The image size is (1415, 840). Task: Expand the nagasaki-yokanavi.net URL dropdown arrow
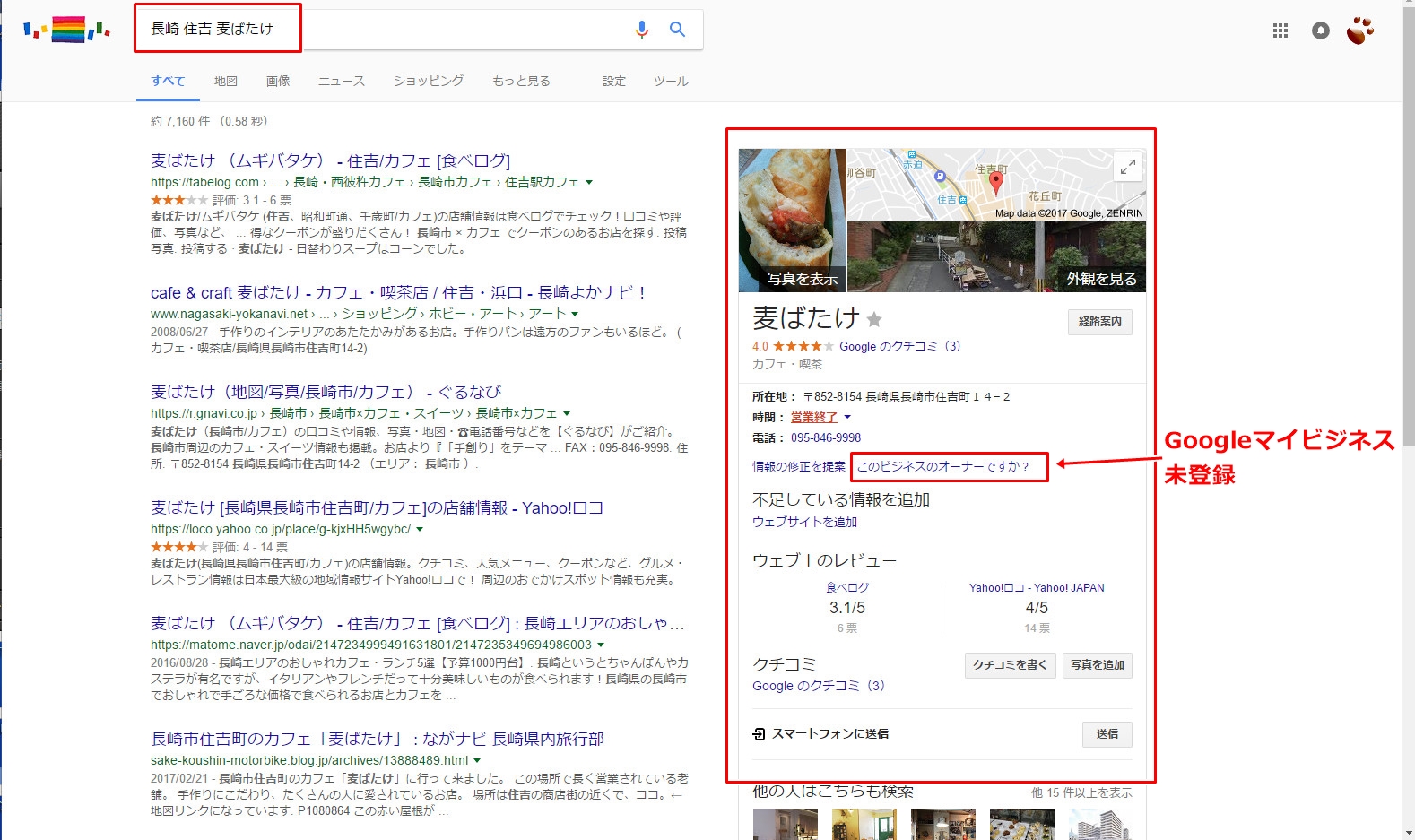point(575,314)
